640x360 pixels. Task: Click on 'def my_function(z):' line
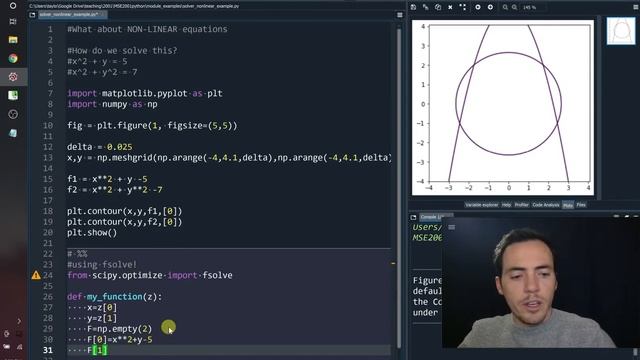pyautogui.click(x=115, y=297)
